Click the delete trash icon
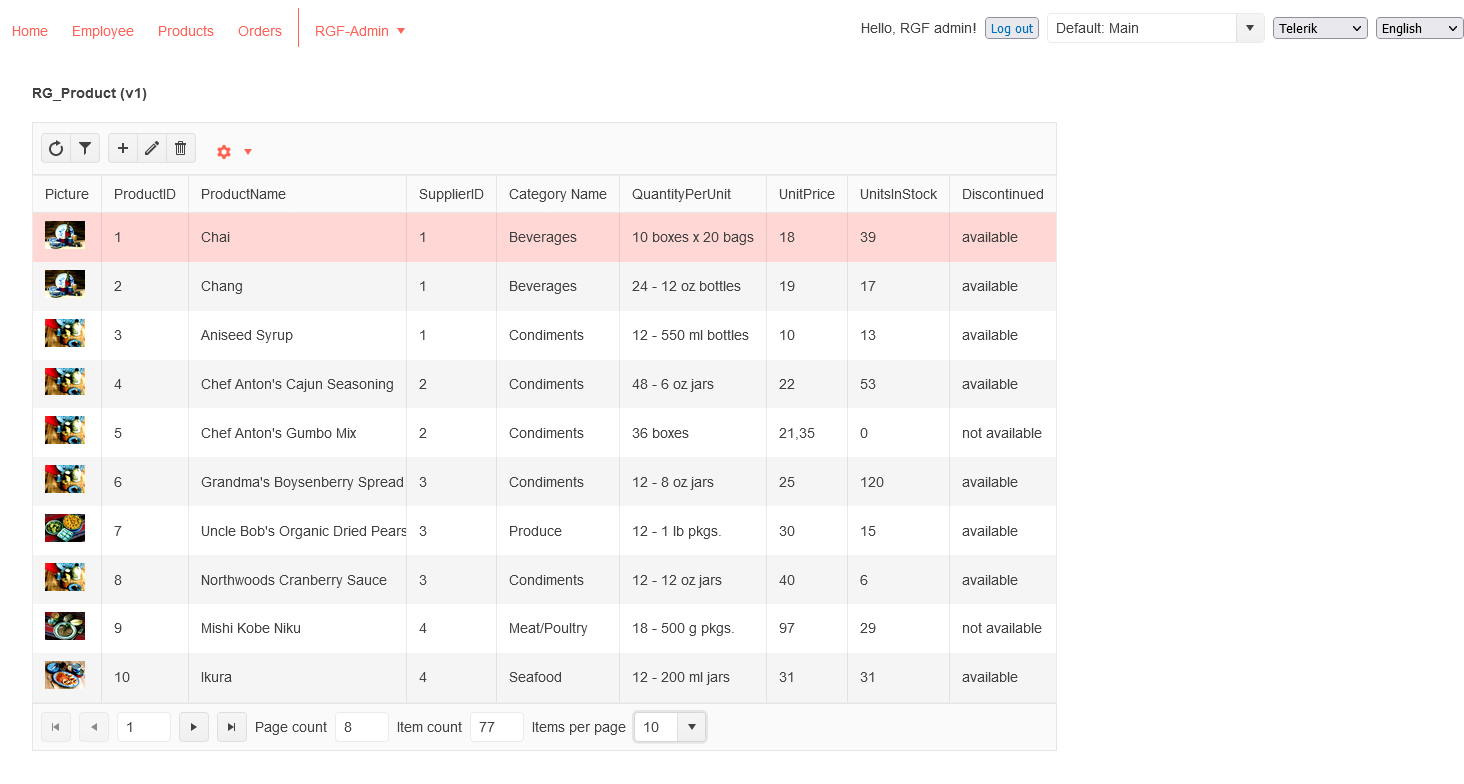This screenshot has width=1464, height=784. [180, 149]
